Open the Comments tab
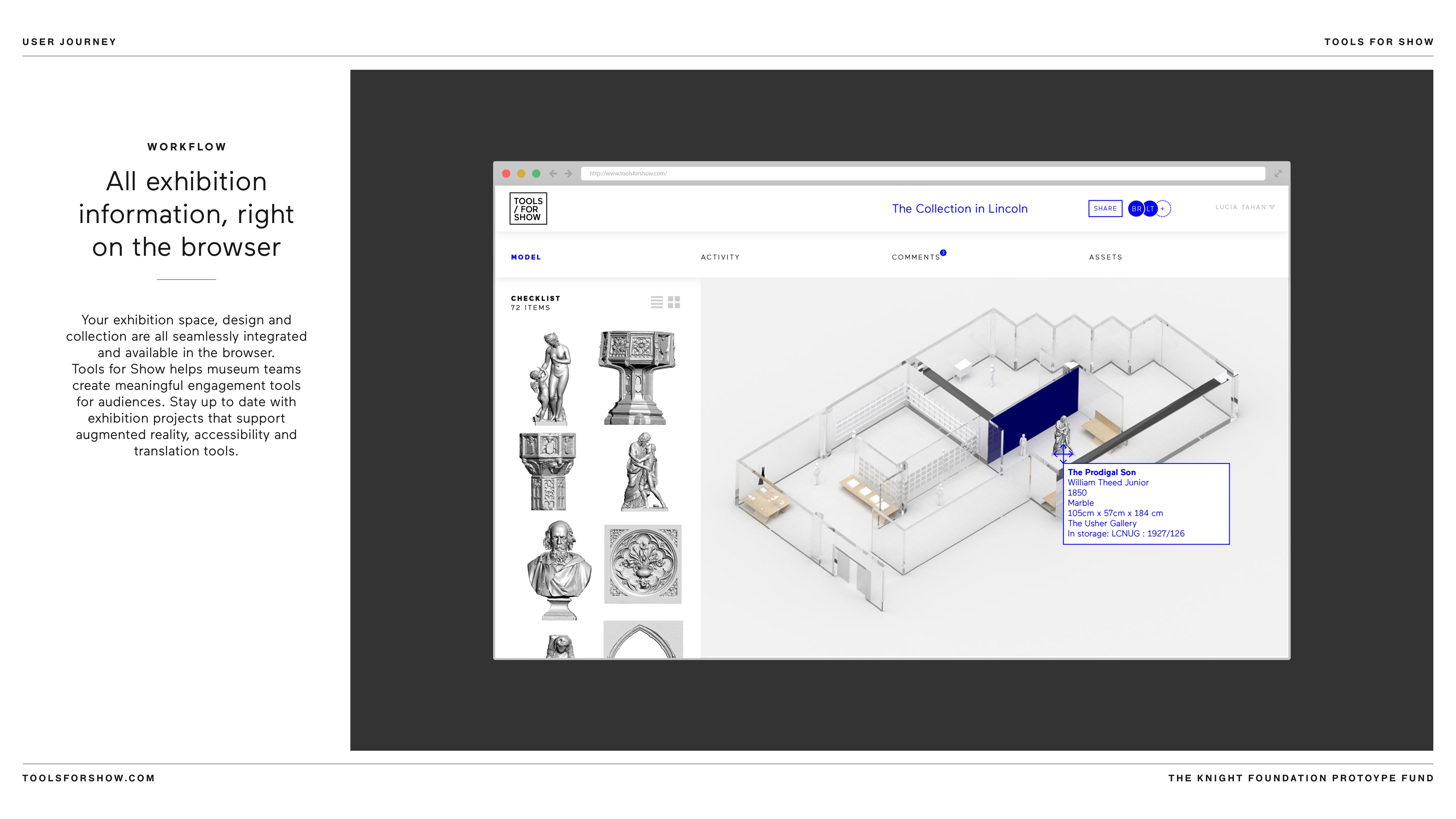 (x=916, y=257)
